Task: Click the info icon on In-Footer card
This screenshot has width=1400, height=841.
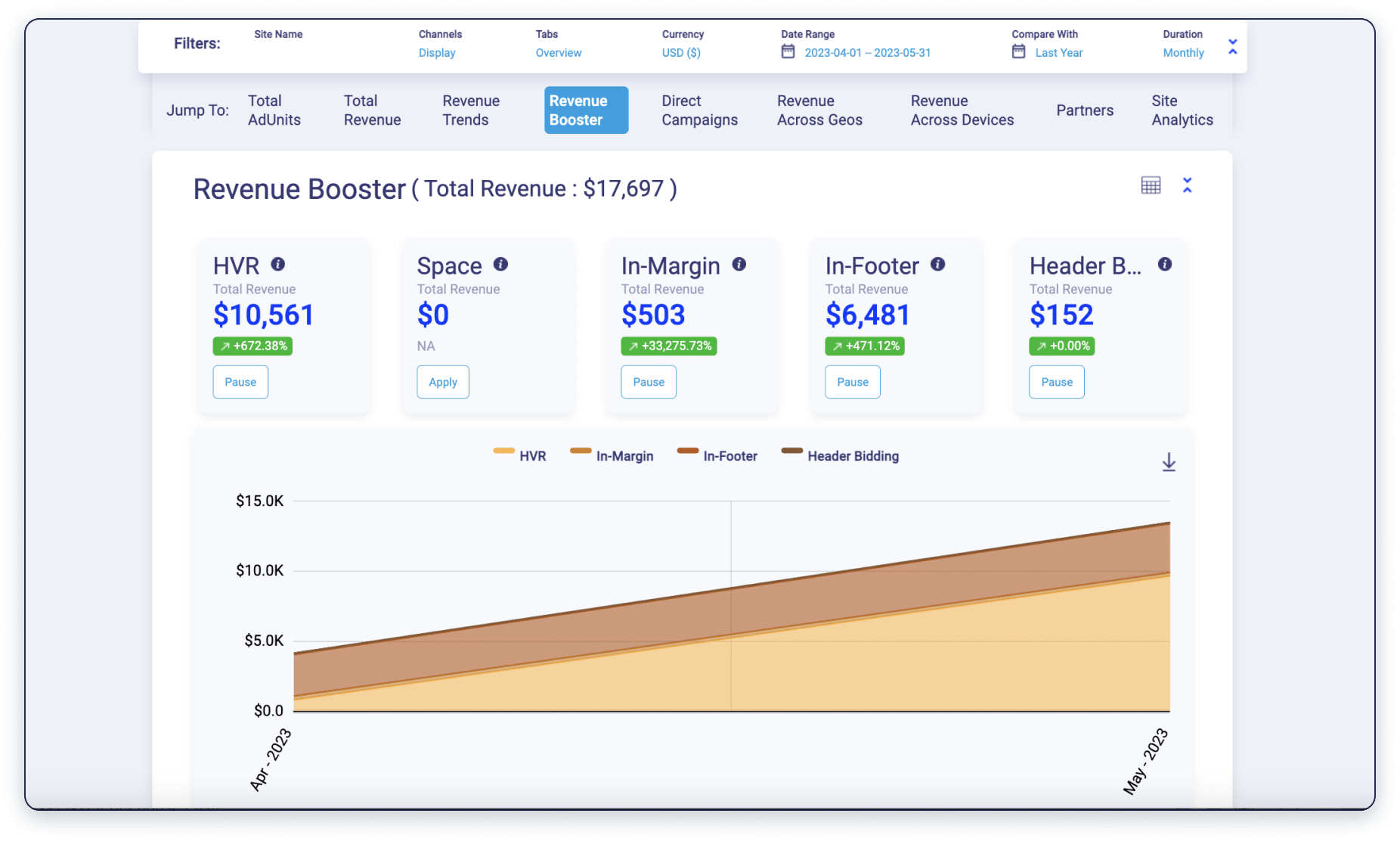Action: tap(937, 265)
